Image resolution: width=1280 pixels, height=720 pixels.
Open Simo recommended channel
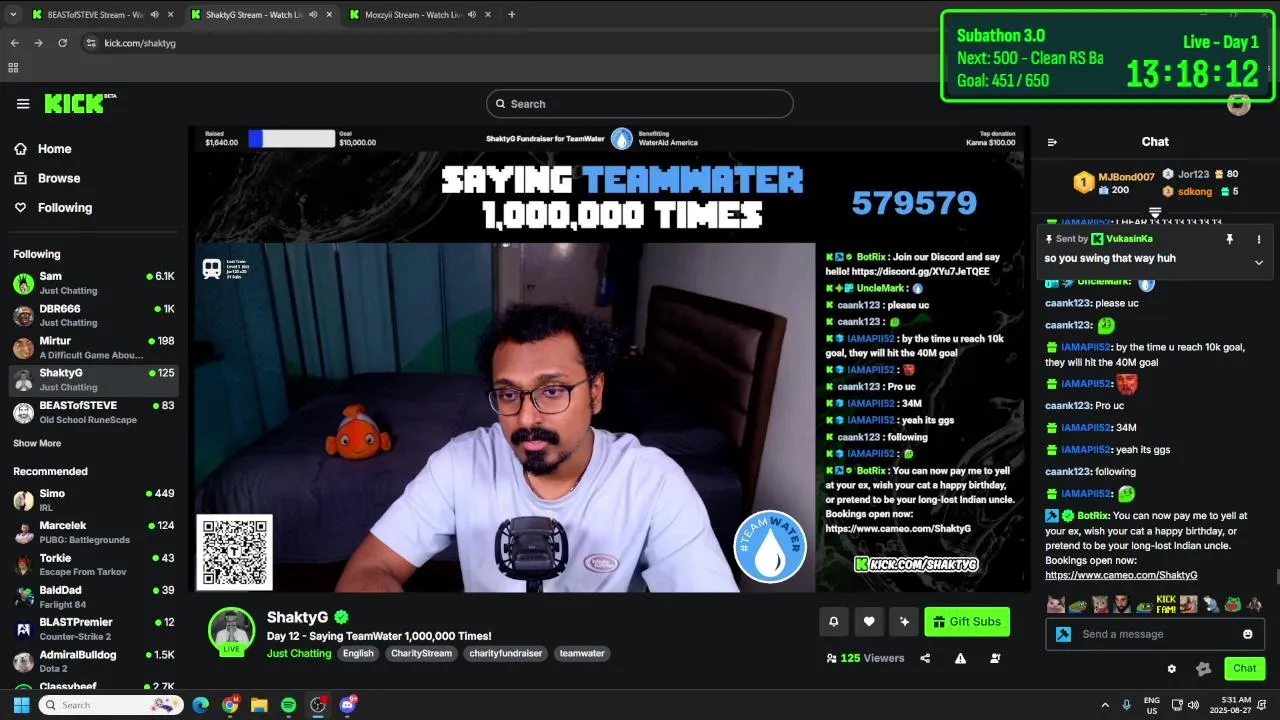pos(94,500)
